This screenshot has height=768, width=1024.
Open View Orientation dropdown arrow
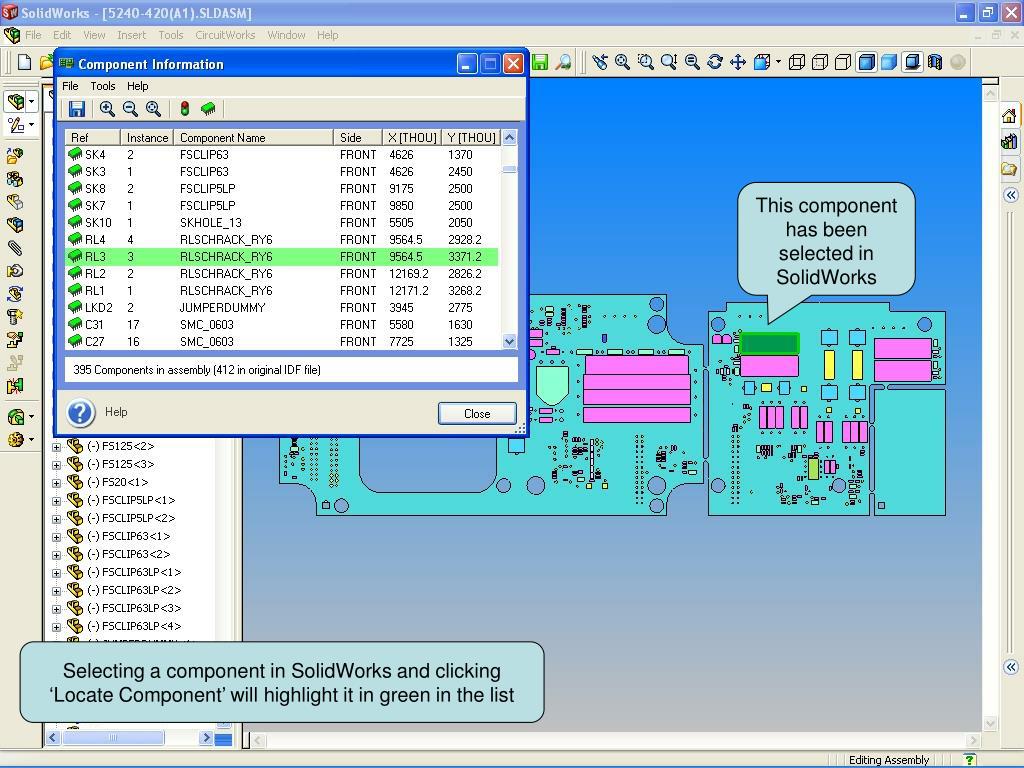click(x=778, y=62)
